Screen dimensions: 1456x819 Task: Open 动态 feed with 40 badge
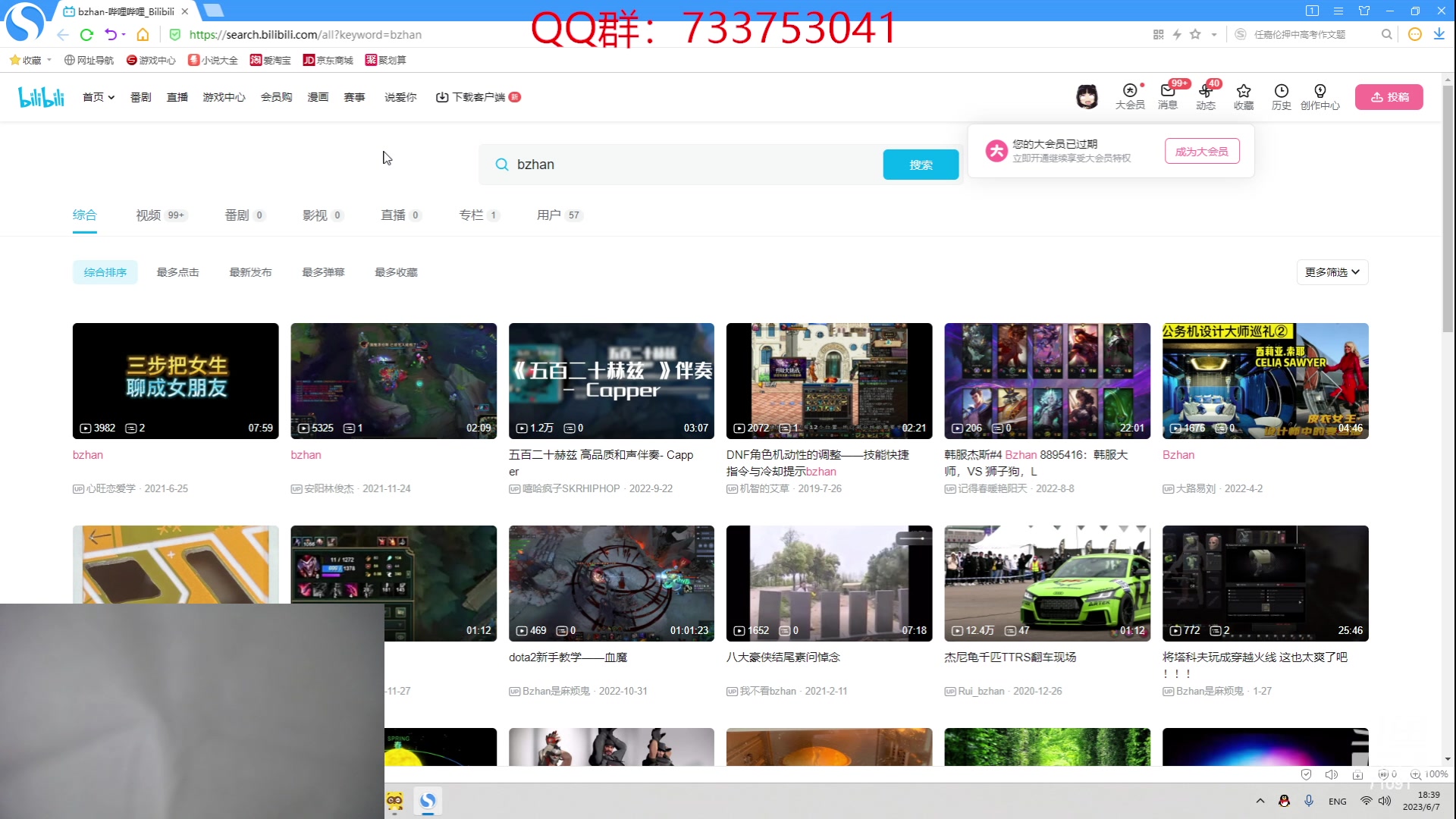click(1206, 97)
